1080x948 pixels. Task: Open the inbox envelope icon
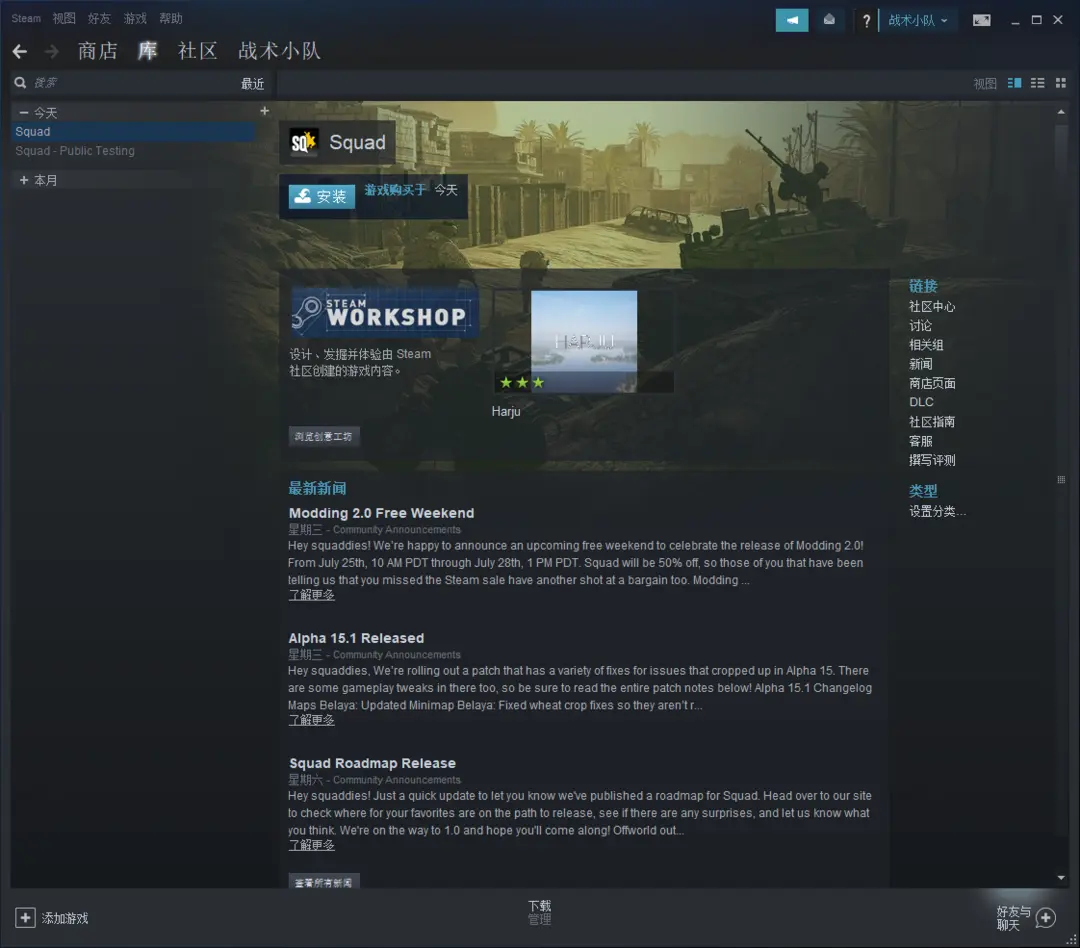[829, 20]
